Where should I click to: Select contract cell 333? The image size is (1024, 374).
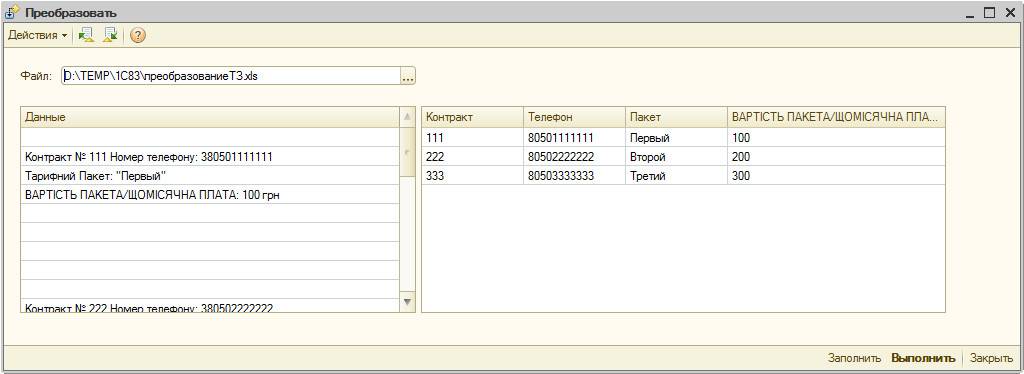click(472, 176)
